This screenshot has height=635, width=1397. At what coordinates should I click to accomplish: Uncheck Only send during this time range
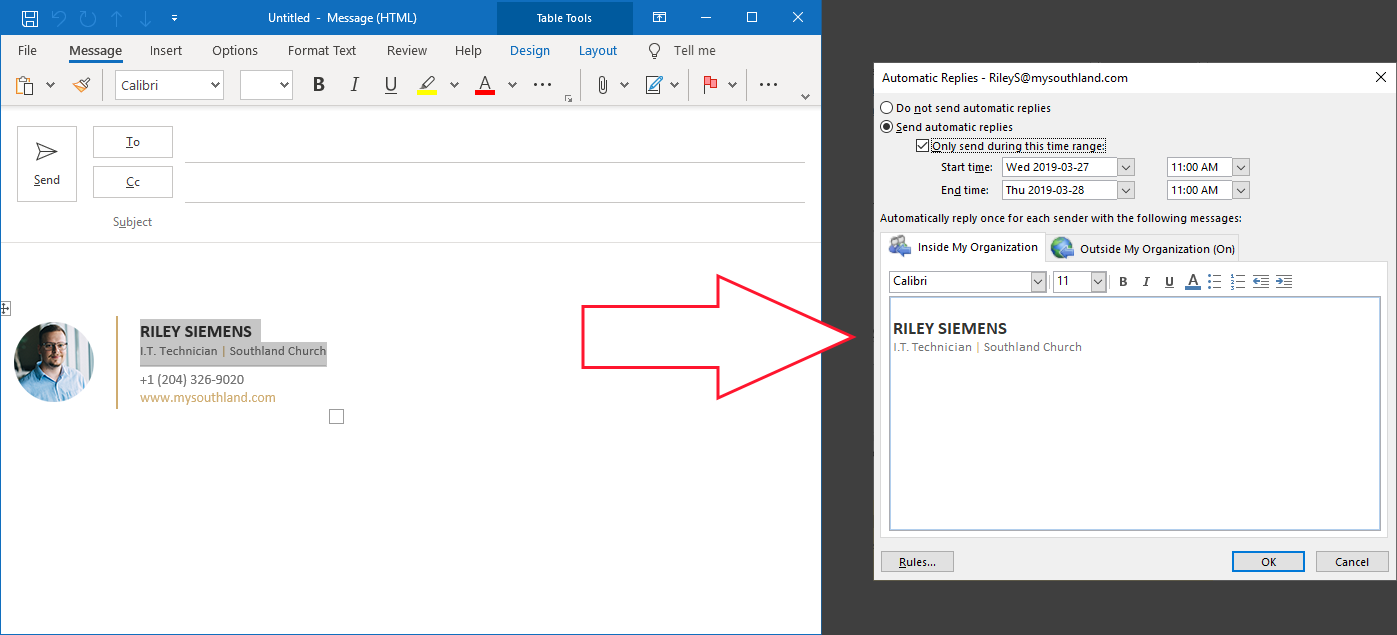922,146
